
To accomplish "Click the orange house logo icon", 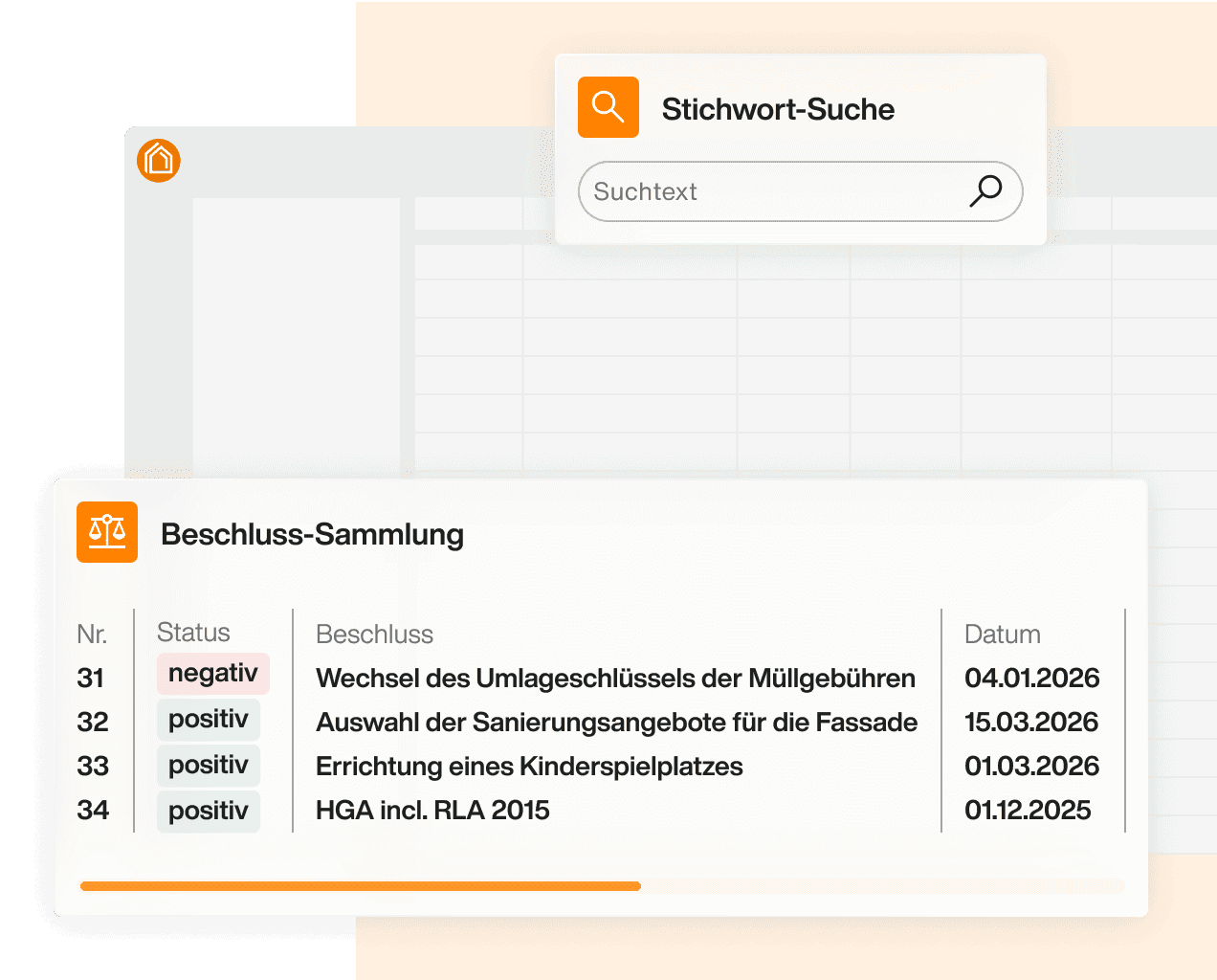I will click(159, 160).
